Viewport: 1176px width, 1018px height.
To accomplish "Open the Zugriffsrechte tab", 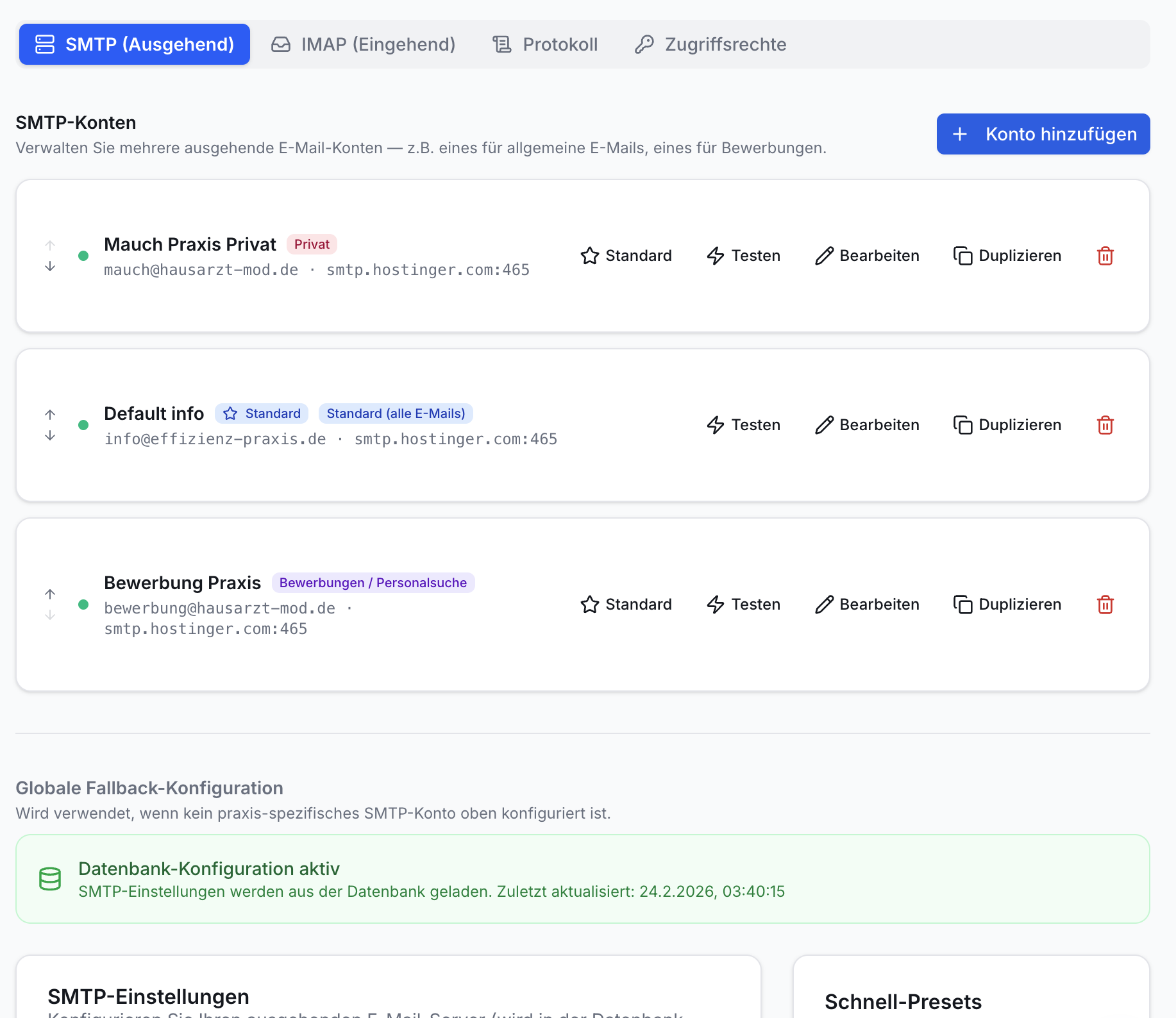I will [x=710, y=44].
